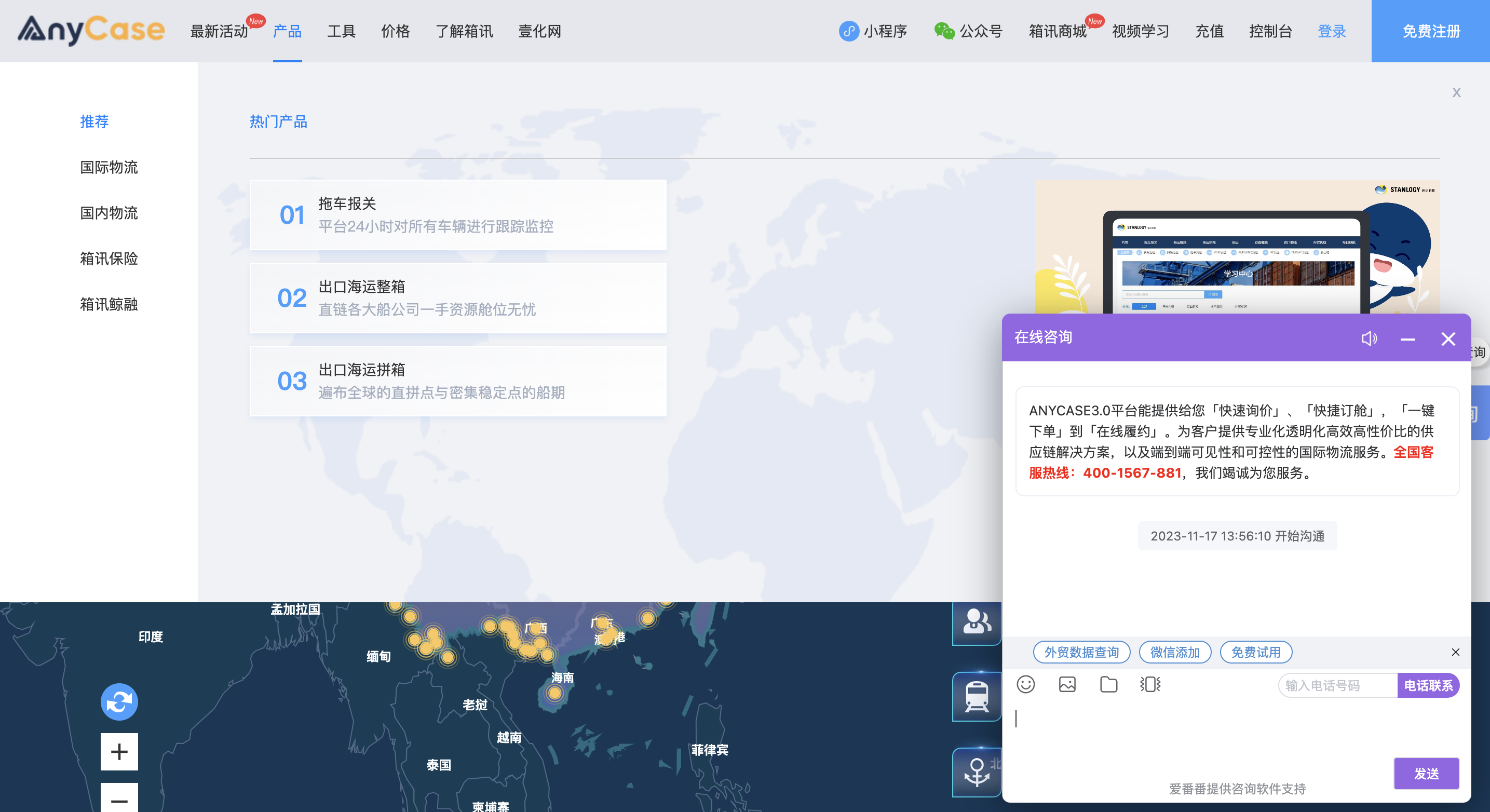This screenshot has width=1490, height=812.
Task: Open the 价格 menu
Action: tap(395, 31)
